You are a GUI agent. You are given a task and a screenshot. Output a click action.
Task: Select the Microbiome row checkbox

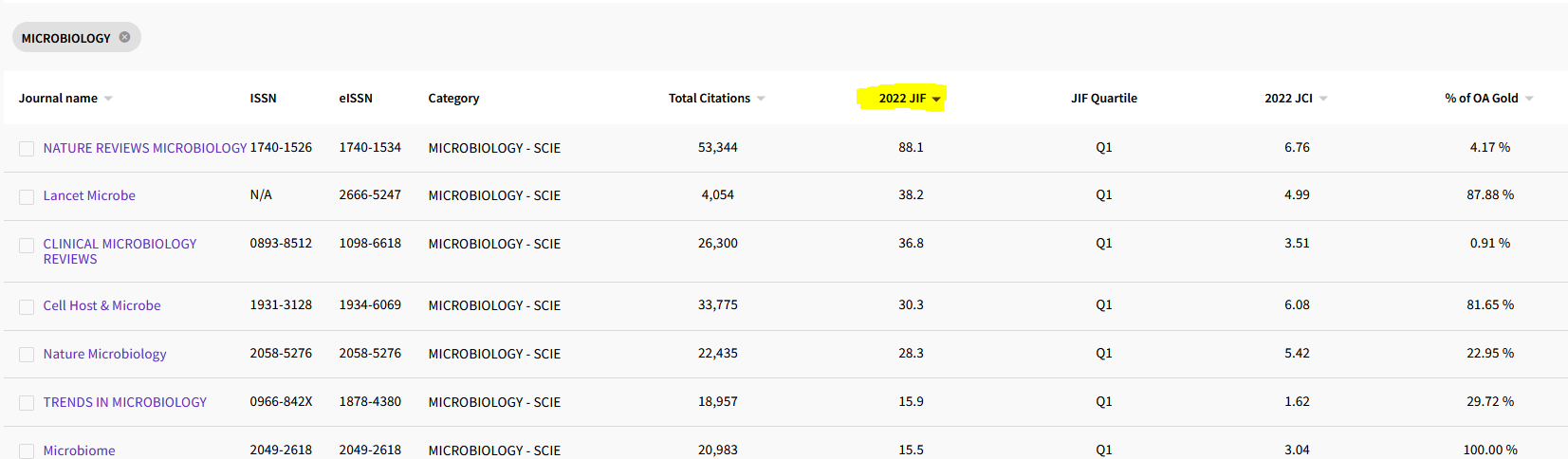[x=27, y=451]
